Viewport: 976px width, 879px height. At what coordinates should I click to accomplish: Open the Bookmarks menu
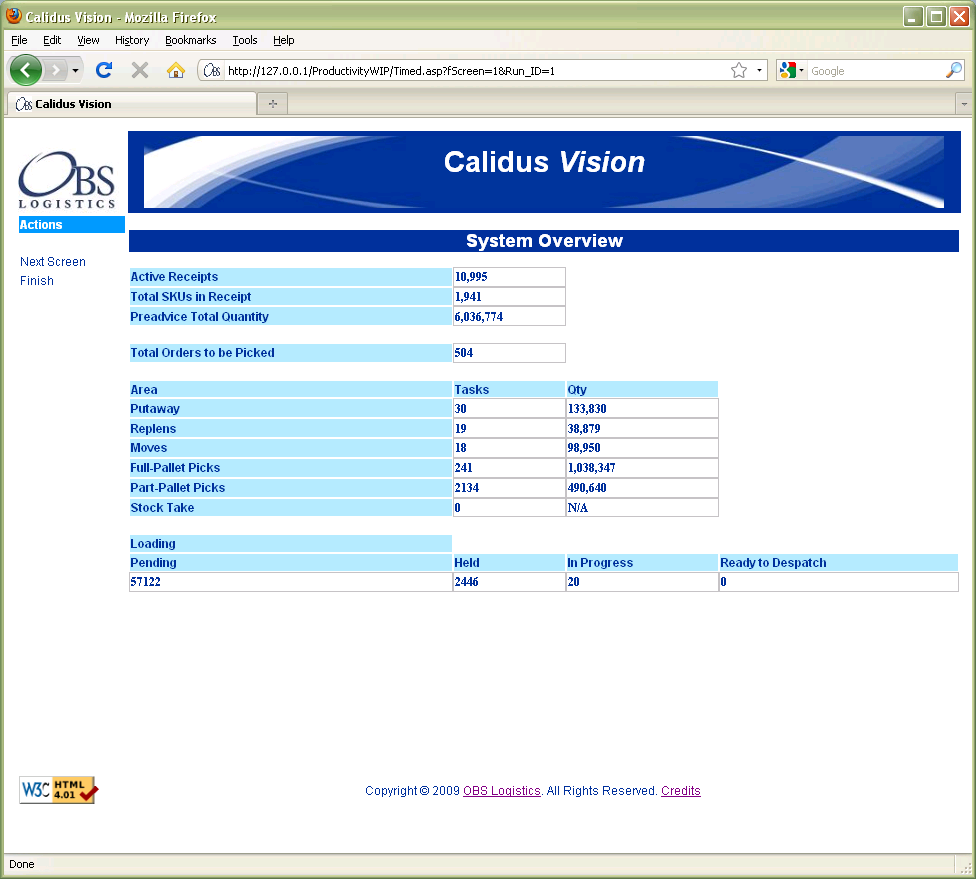tap(190, 40)
